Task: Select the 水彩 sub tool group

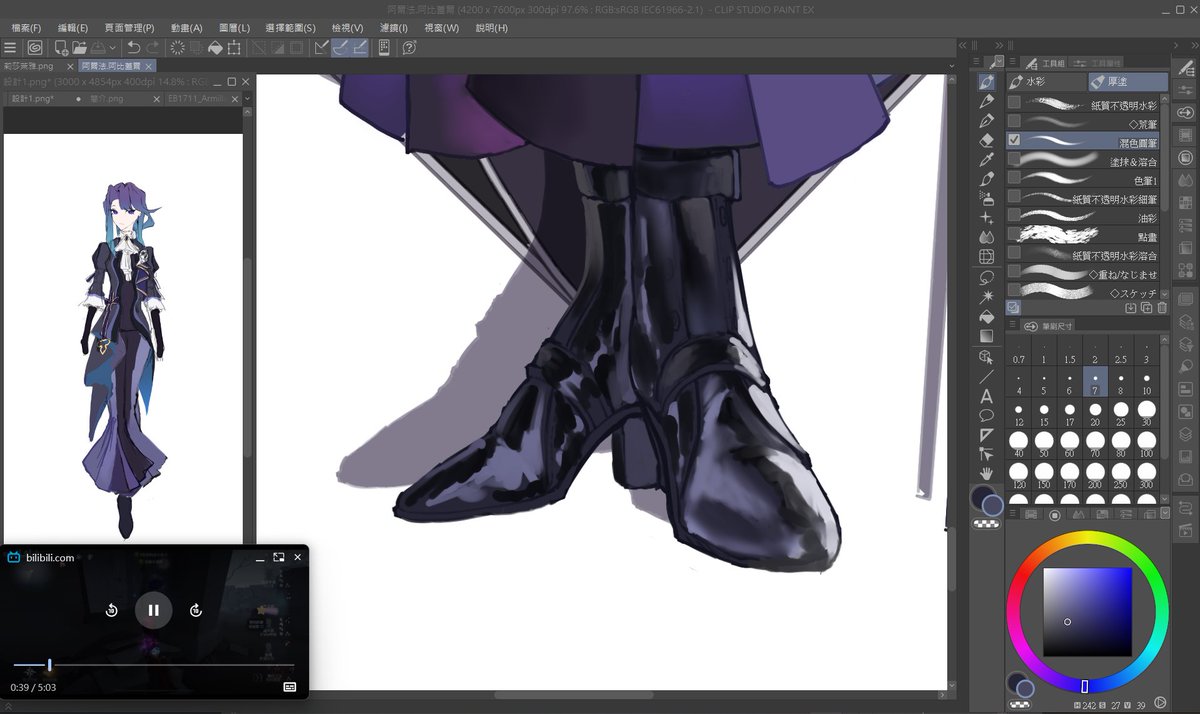Action: [1046, 83]
